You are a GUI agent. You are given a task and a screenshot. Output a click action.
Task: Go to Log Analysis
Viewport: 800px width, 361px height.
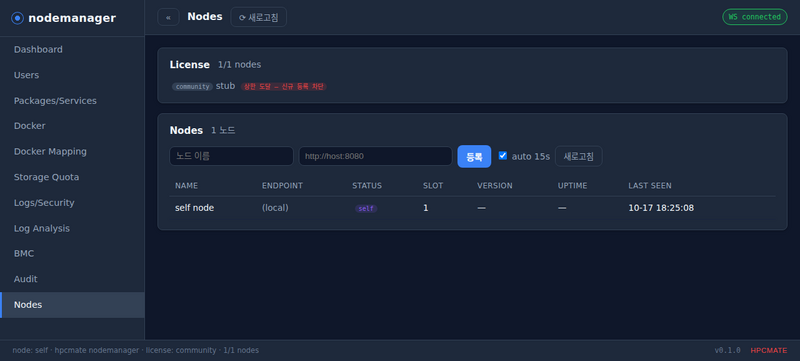[x=72, y=228]
